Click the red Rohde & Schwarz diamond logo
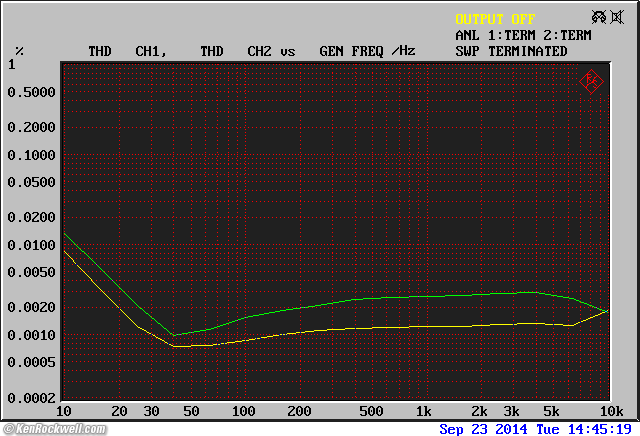The image size is (640, 436). coord(591,82)
